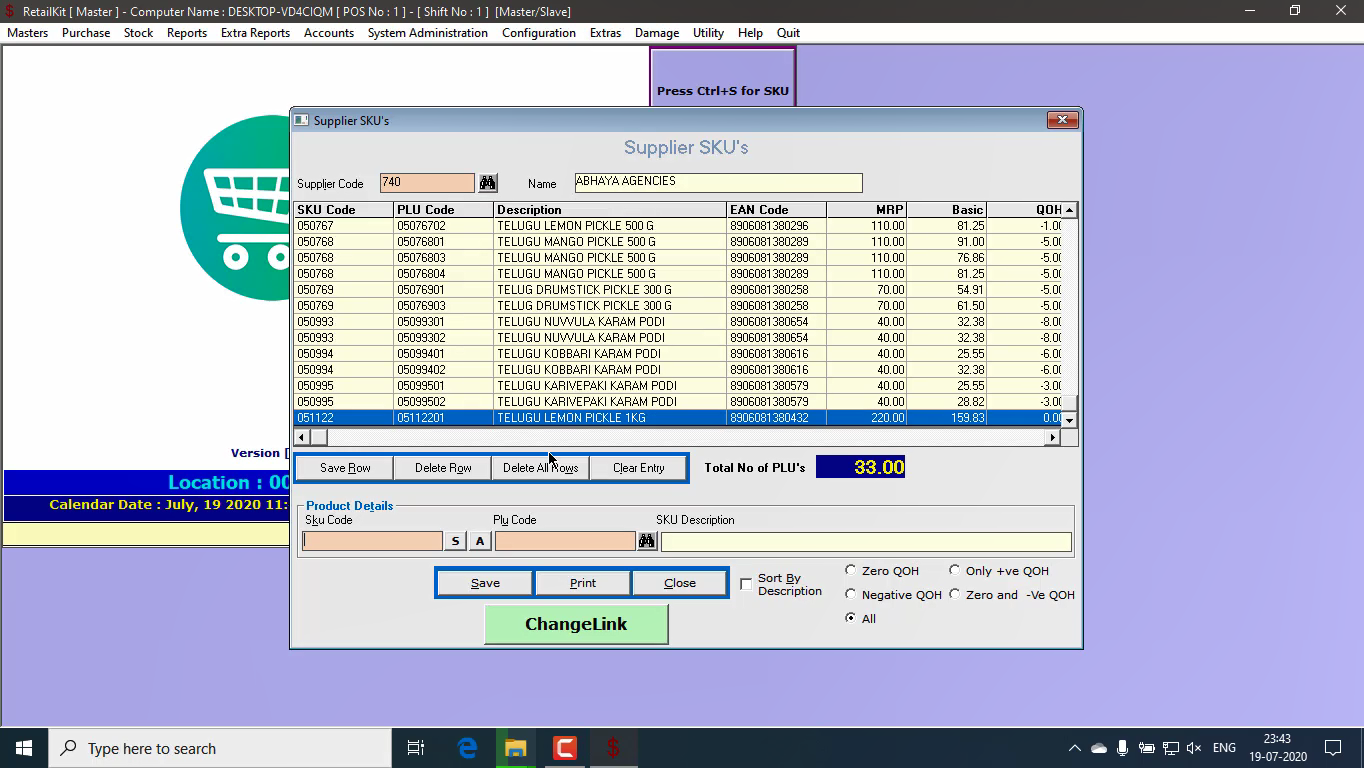Click the Quit menu item
The width and height of the screenshot is (1364, 768).
[788, 33]
